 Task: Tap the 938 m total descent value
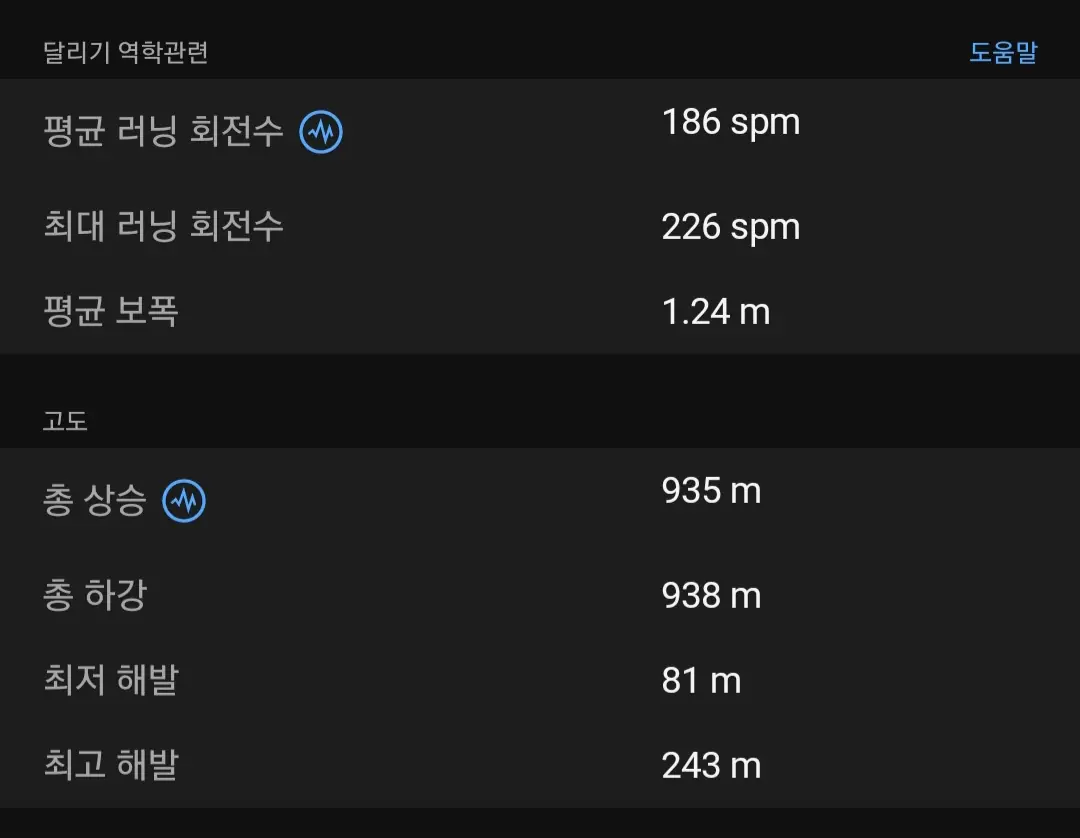tap(711, 596)
